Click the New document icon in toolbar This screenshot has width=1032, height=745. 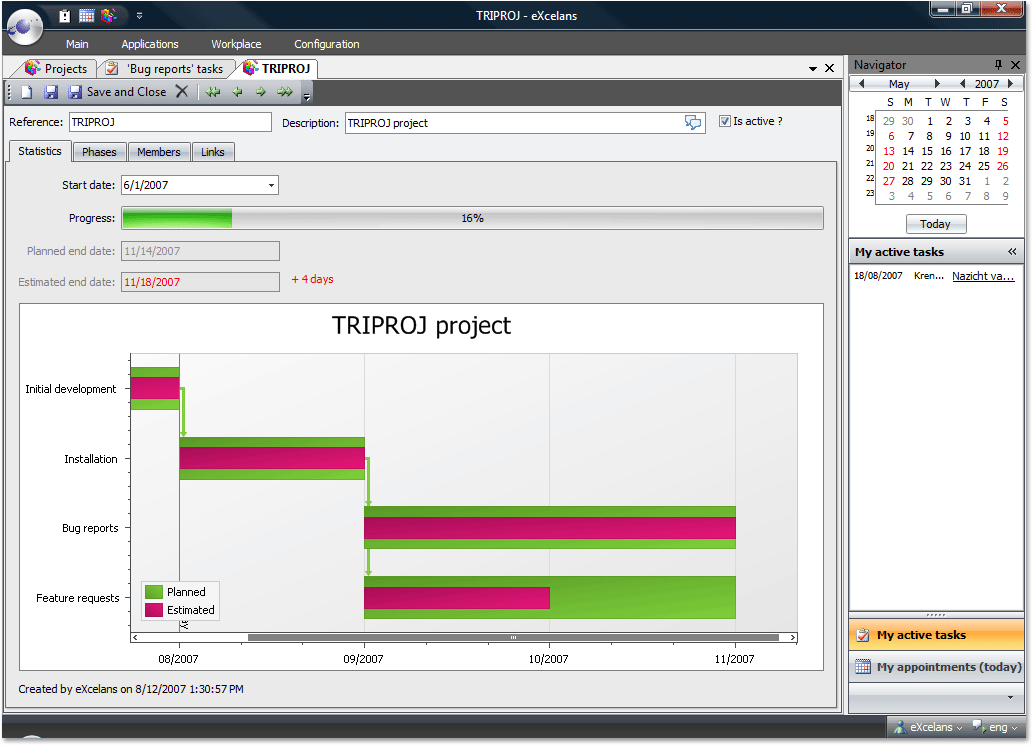(x=27, y=92)
